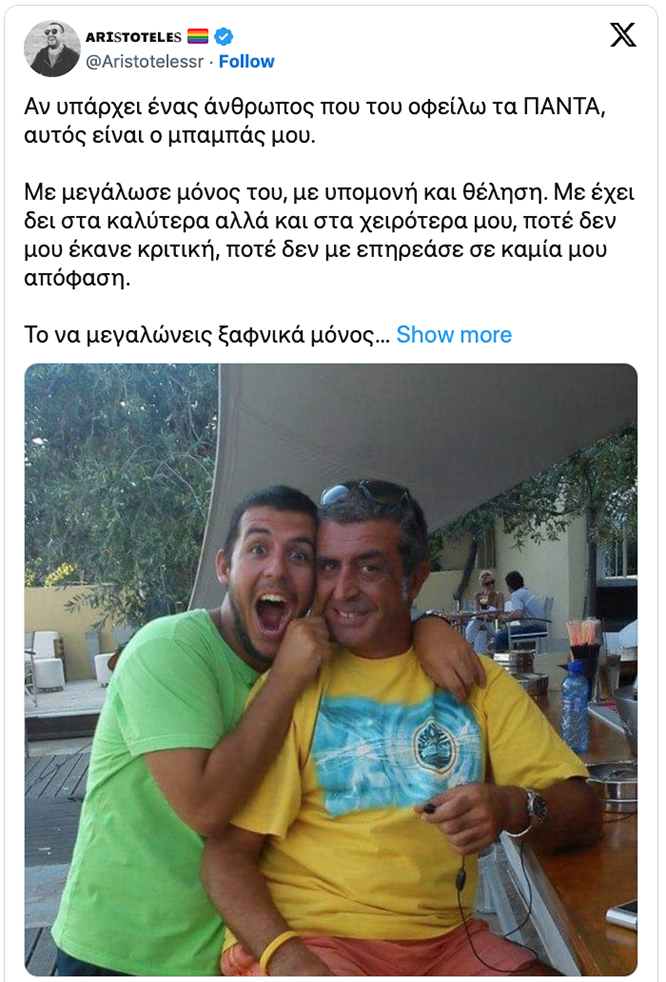Open the author's profile avatar
This screenshot has height=982, width=666.
[52, 49]
